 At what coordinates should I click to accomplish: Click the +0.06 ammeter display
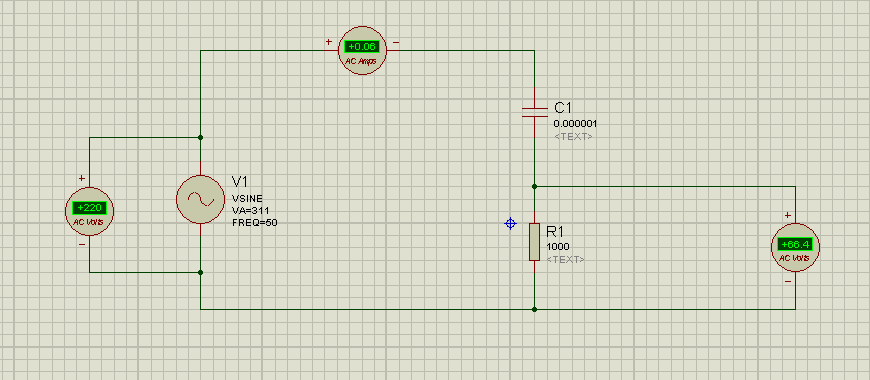(362, 47)
